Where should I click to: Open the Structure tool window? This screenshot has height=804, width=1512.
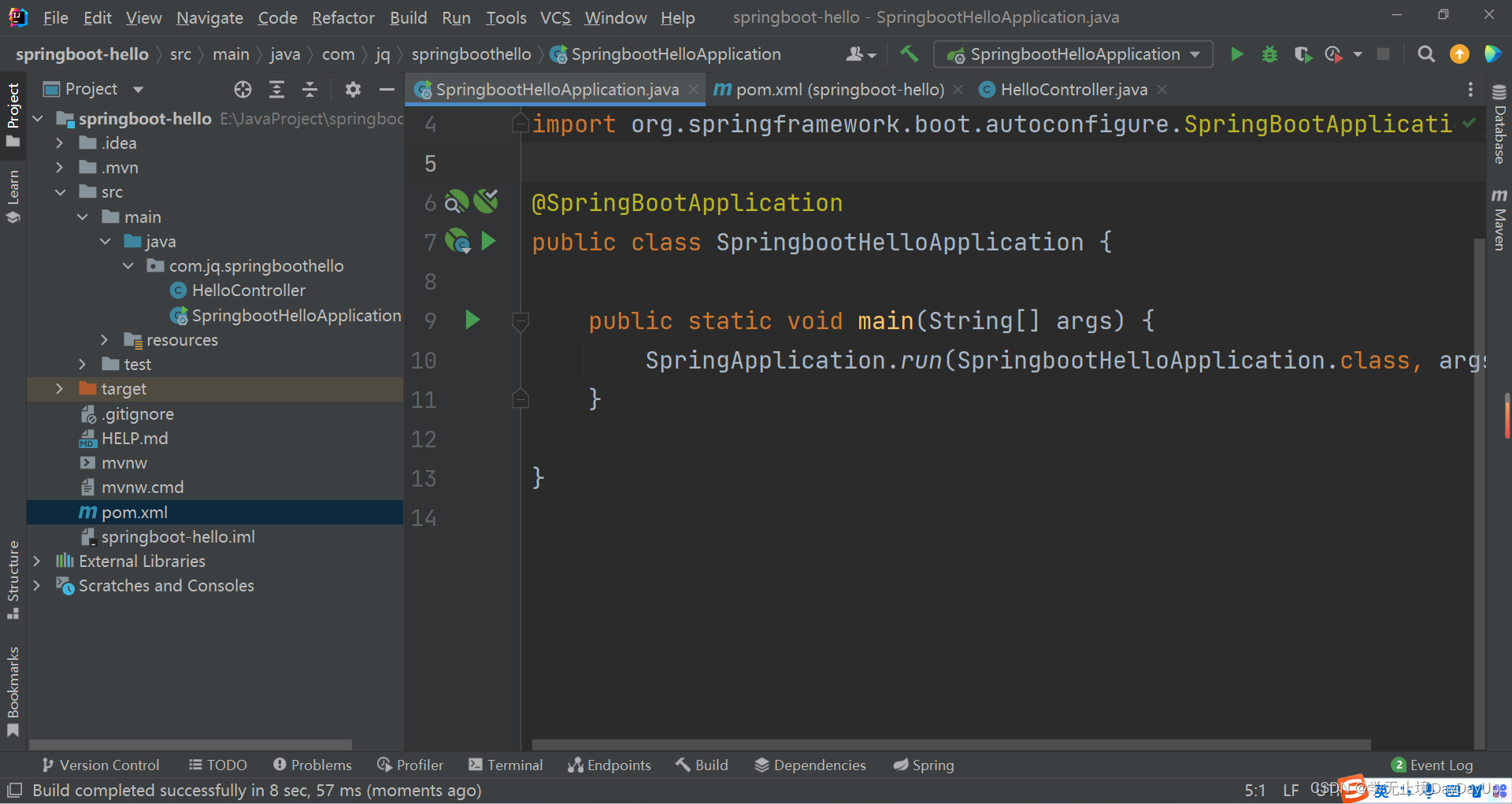(13, 580)
